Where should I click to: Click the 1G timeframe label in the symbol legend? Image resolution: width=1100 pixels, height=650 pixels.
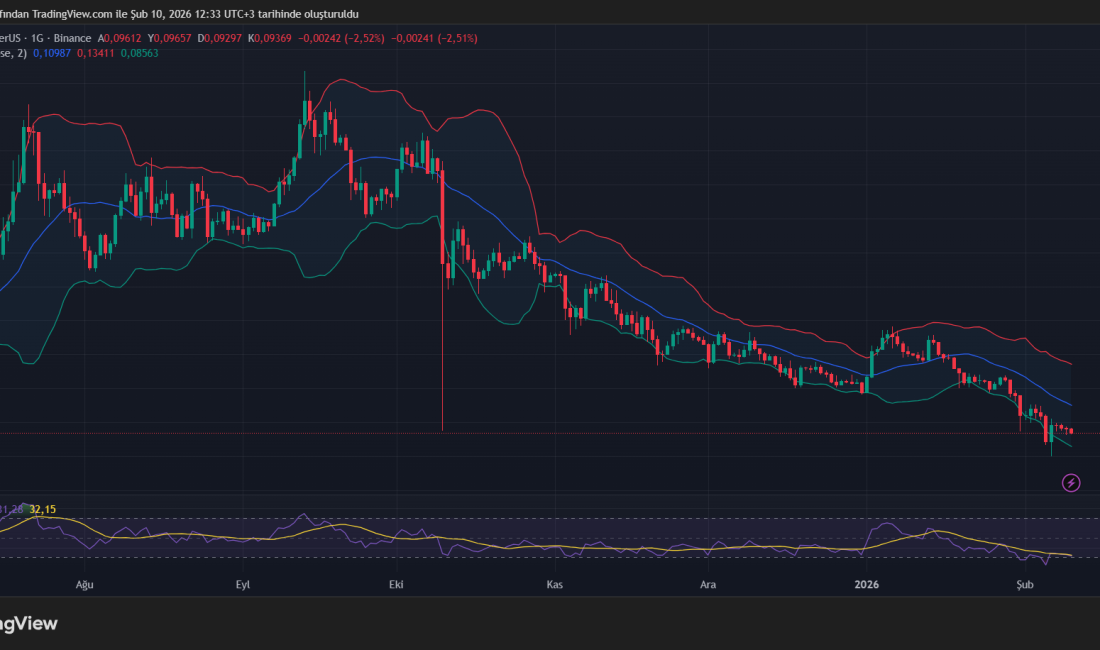click(34, 37)
